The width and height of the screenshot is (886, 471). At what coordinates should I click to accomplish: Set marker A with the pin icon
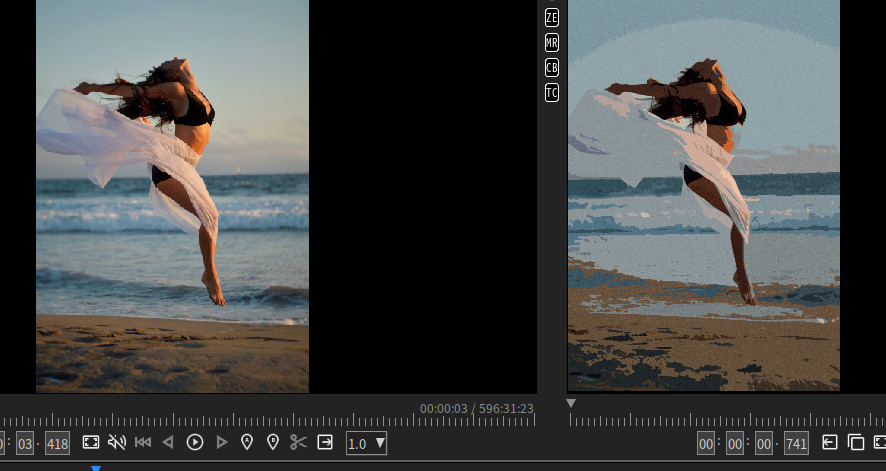coord(247,442)
